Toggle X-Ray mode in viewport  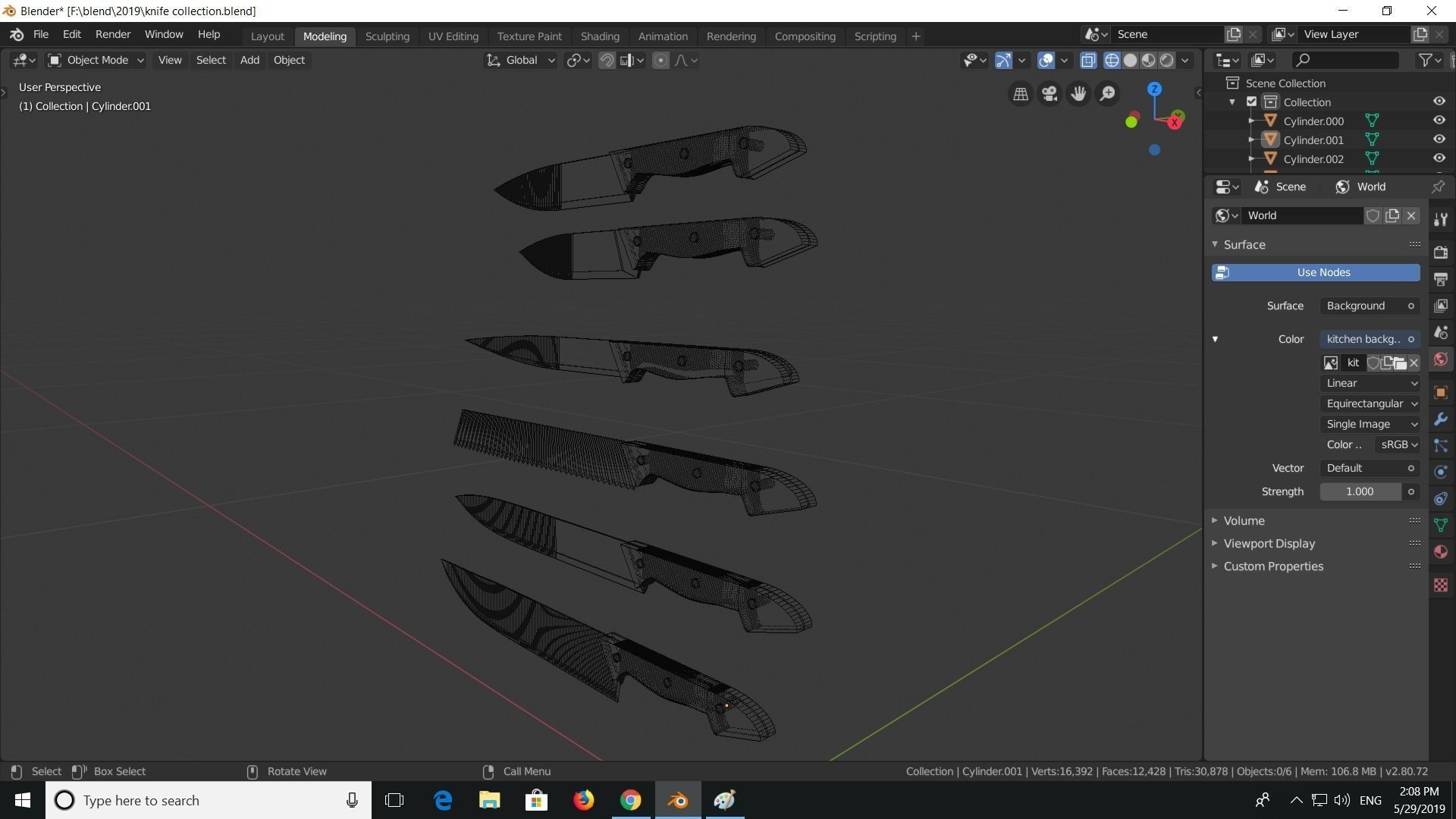tap(1088, 61)
